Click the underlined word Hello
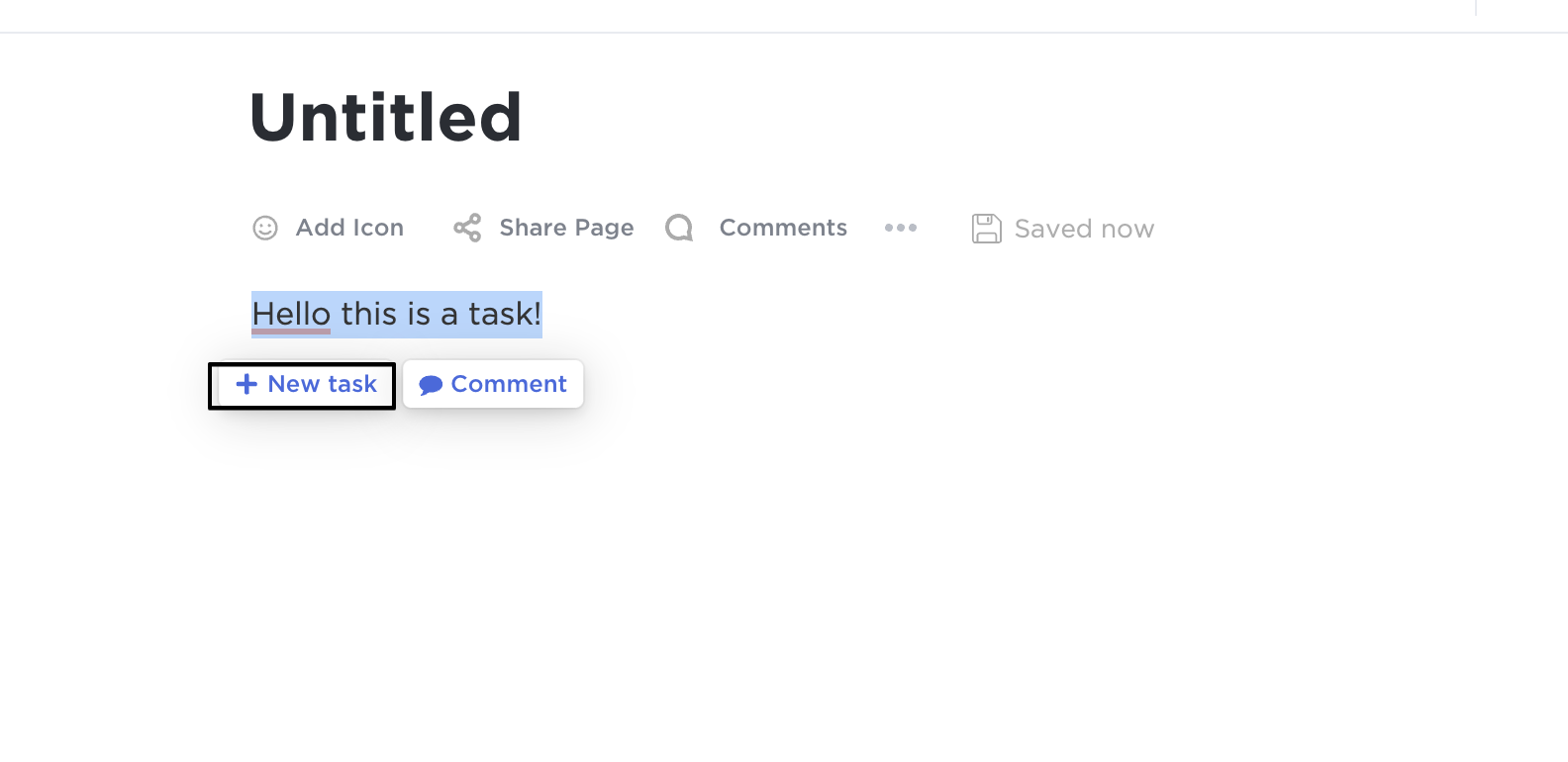 291,315
